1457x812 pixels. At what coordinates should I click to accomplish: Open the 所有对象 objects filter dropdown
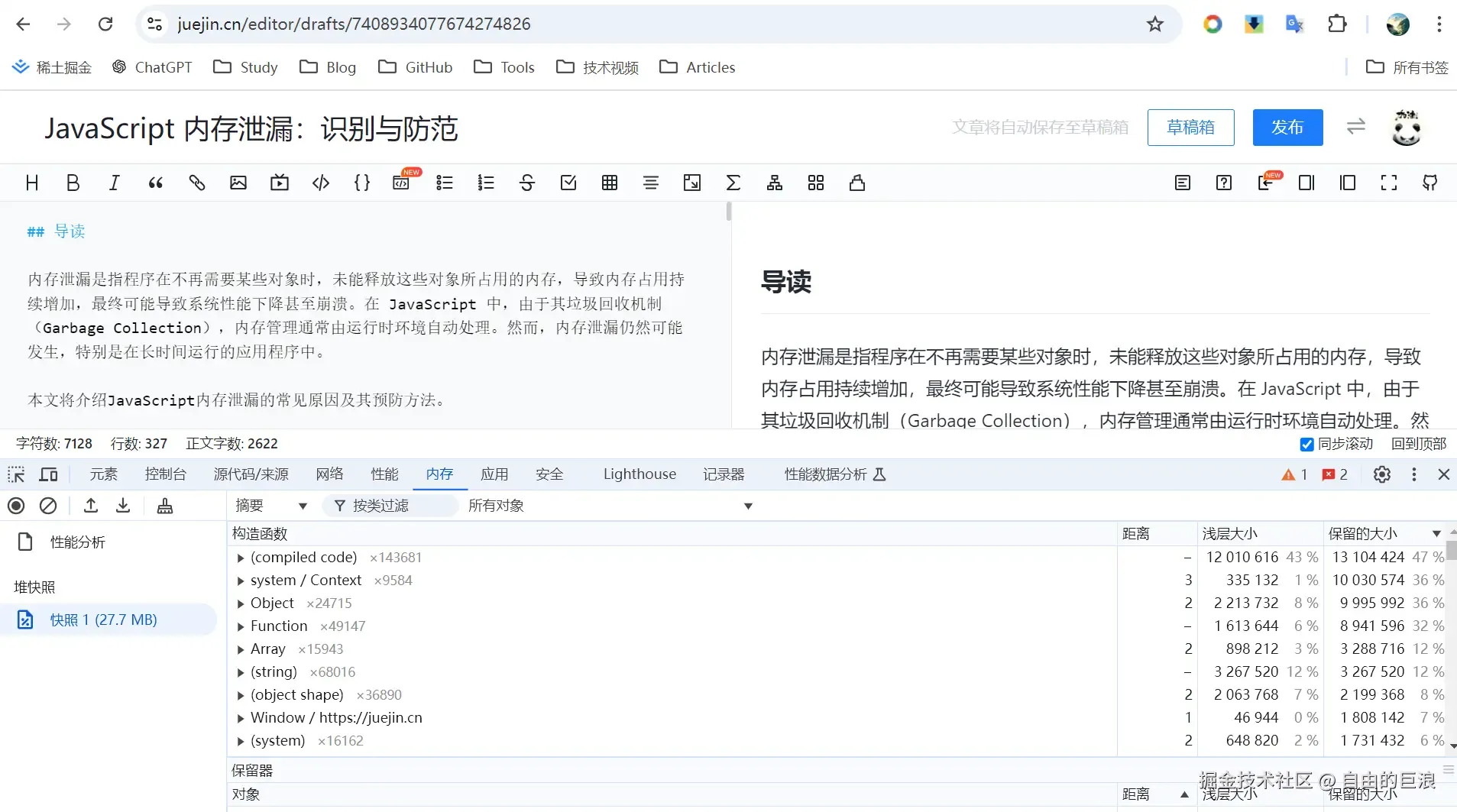point(610,506)
